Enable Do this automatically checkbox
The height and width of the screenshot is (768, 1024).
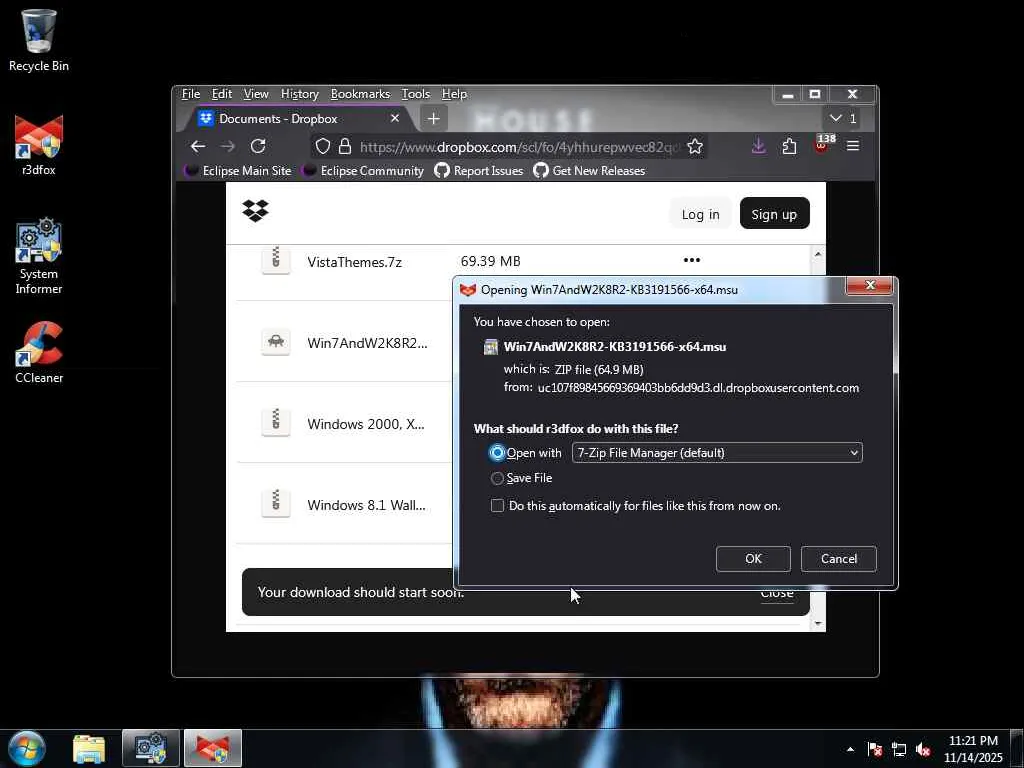pyautogui.click(x=497, y=505)
